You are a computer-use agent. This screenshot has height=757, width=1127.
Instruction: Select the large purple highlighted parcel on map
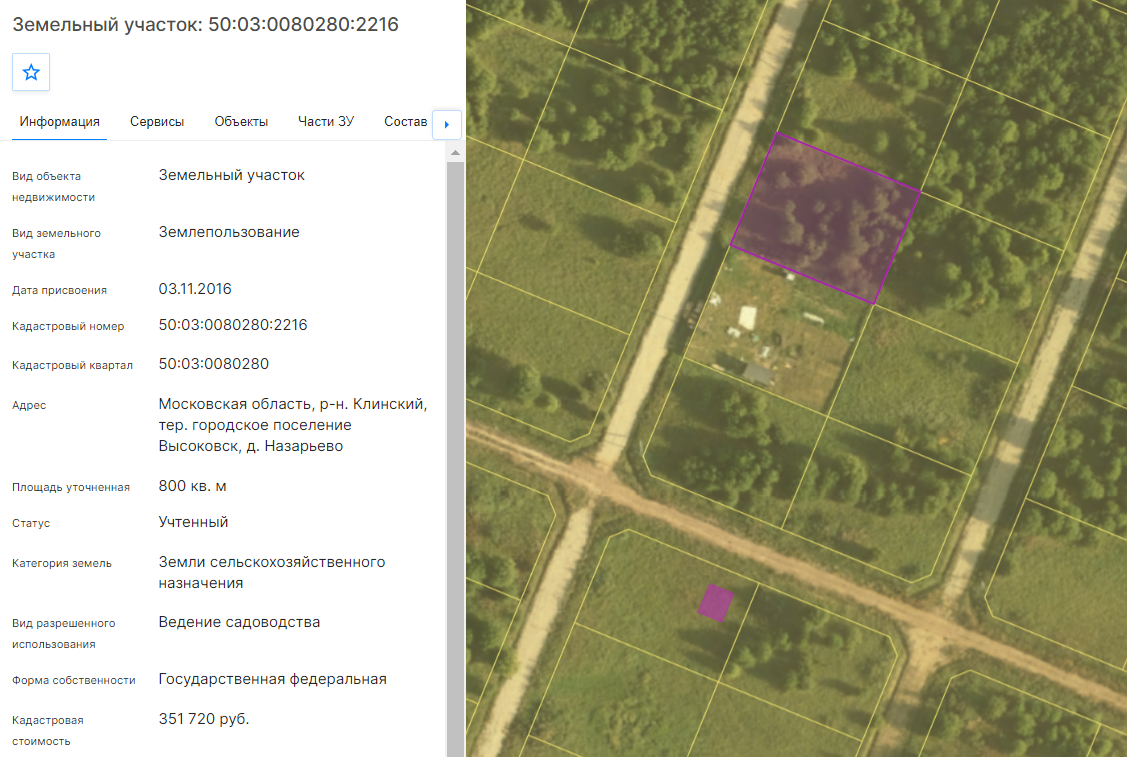826,218
